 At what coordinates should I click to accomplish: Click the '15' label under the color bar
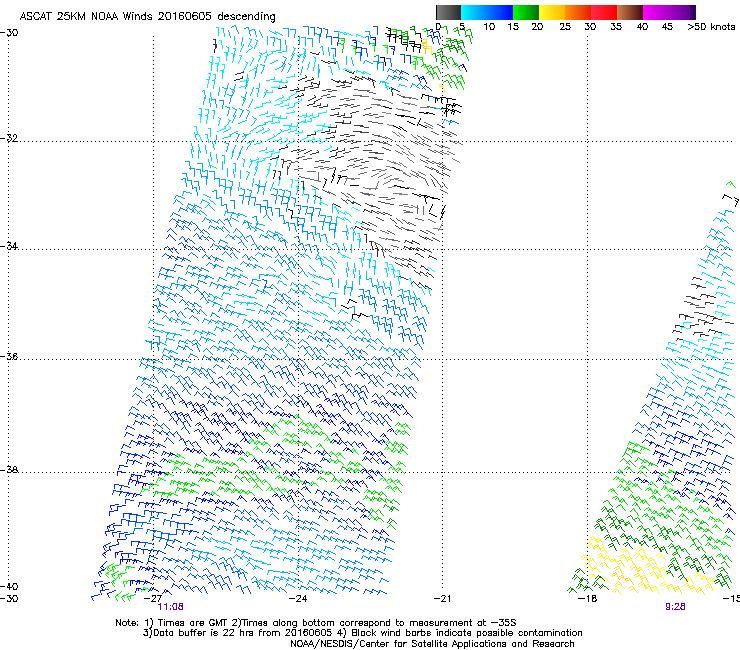[513, 27]
